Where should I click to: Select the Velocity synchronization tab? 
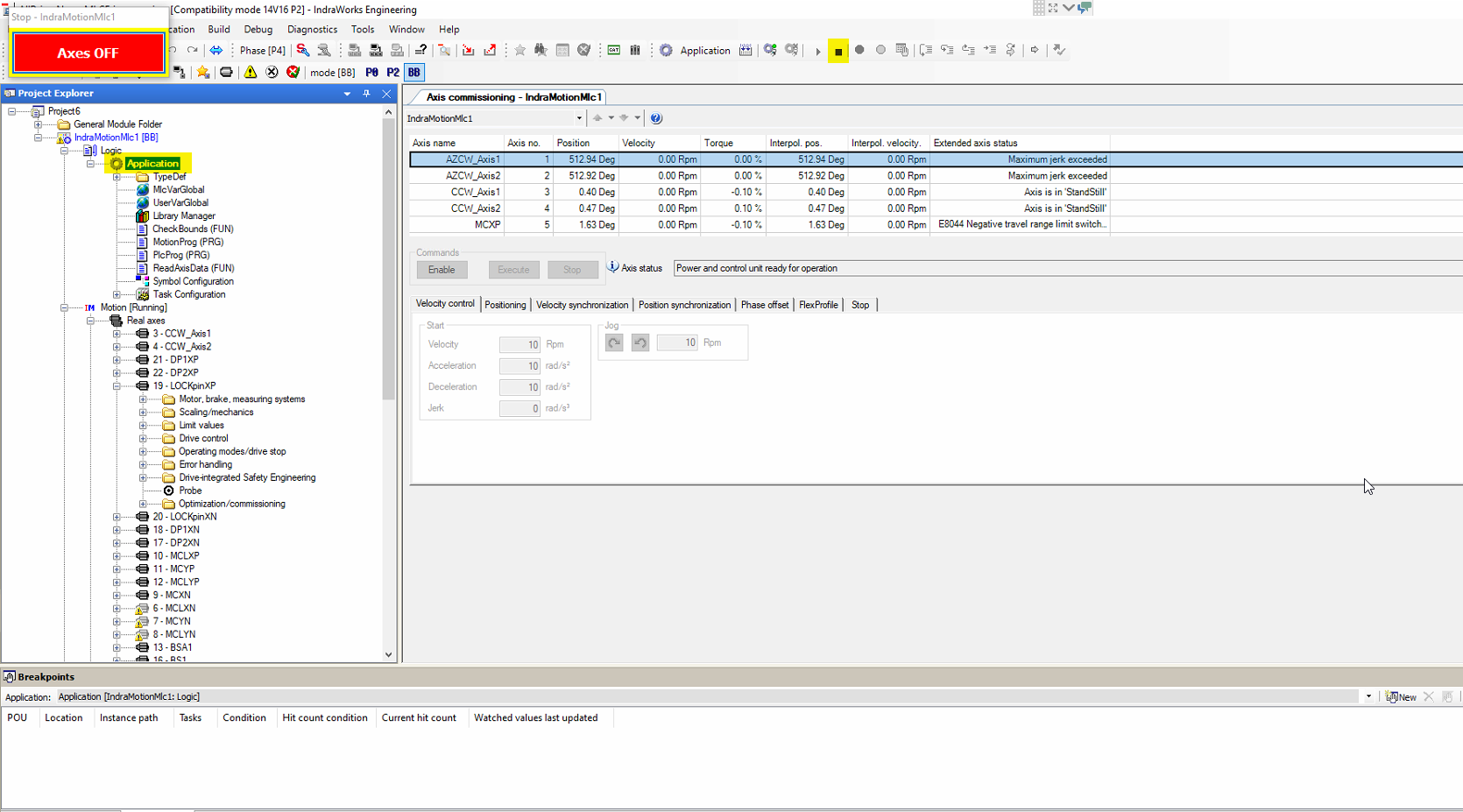pos(582,305)
